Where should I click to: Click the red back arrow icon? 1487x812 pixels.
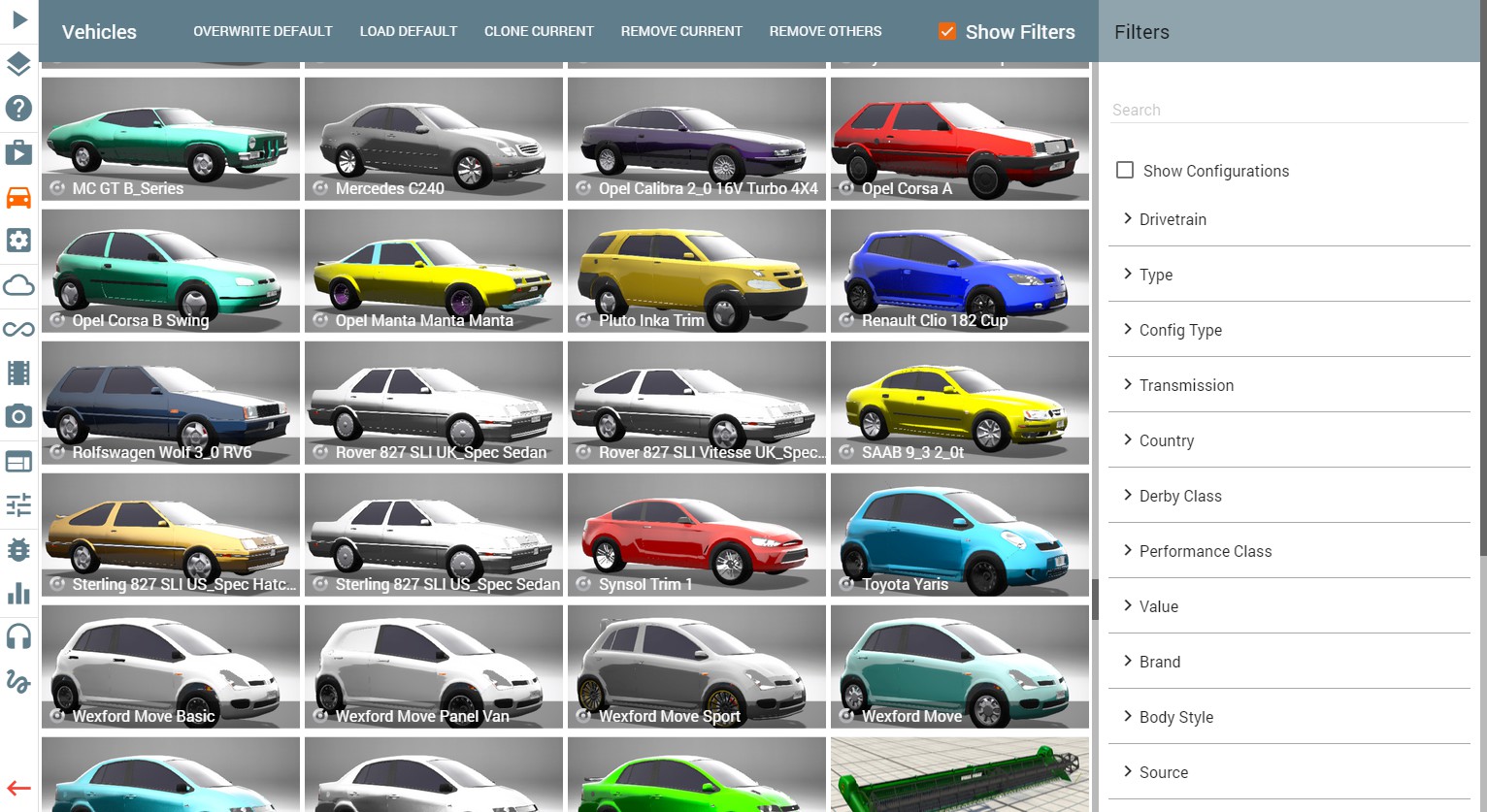18,788
